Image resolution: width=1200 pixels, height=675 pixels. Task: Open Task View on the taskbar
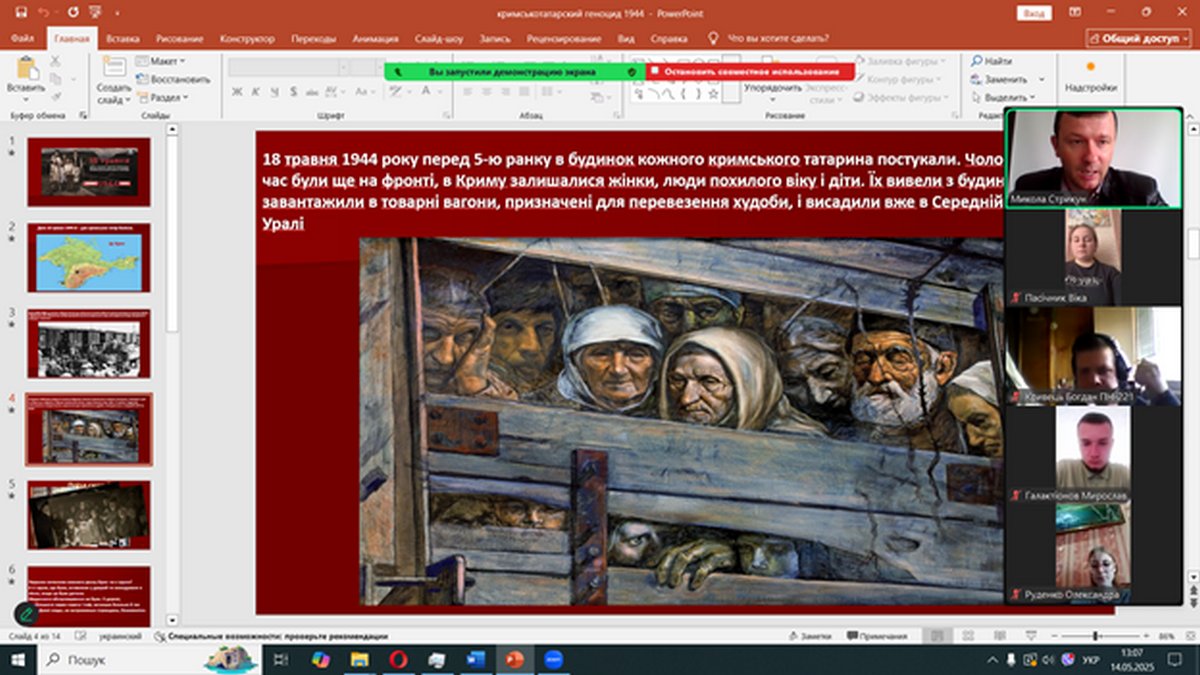click(281, 660)
